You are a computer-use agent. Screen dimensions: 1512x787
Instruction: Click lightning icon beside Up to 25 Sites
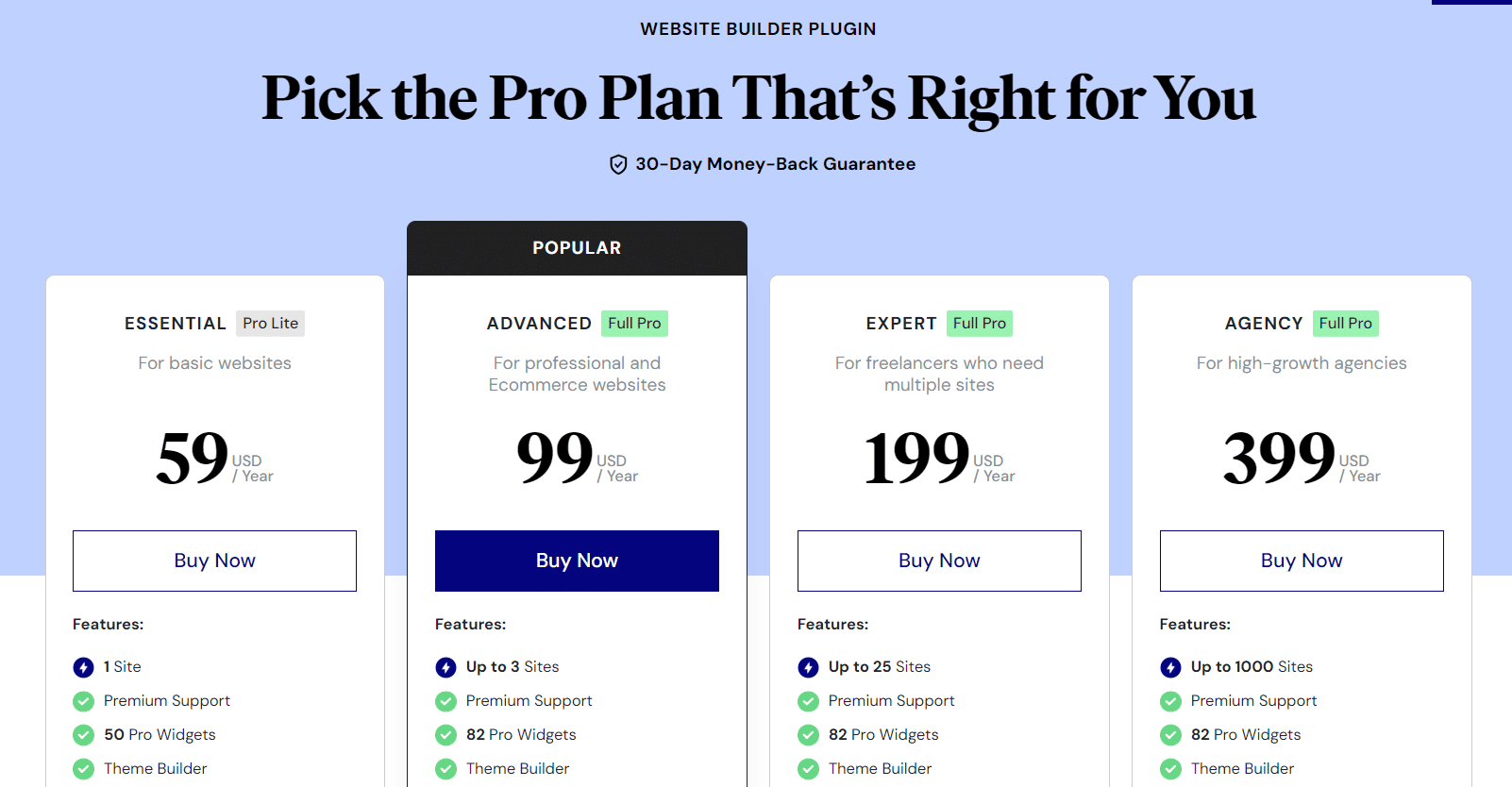(x=809, y=668)
